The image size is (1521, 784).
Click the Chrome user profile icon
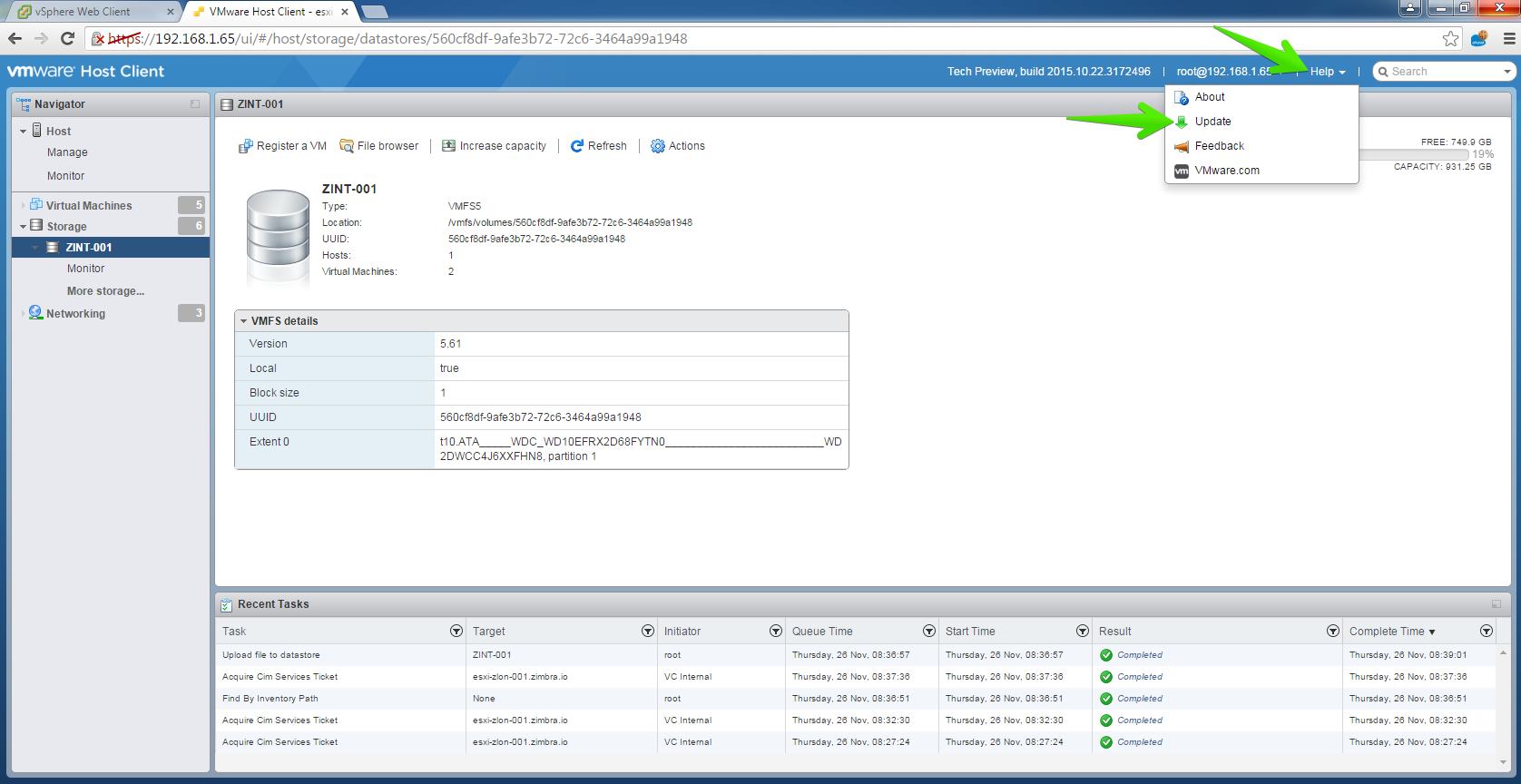pyautogui.click(x=1410, y=8)
